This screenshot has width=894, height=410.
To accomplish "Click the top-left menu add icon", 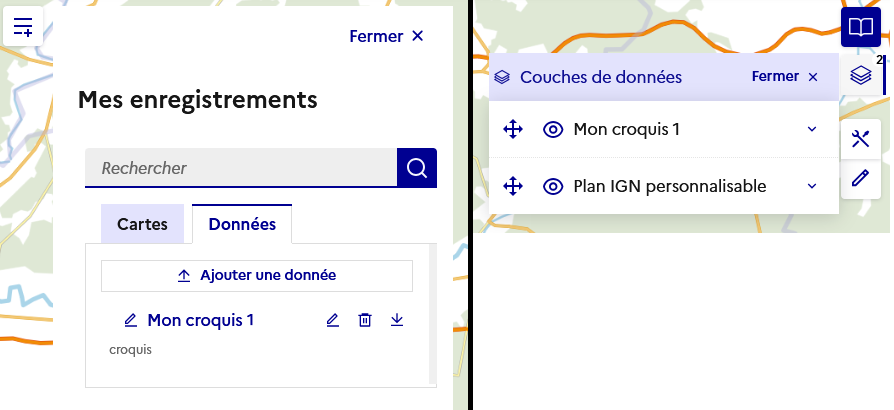I will tap(23, 27).
